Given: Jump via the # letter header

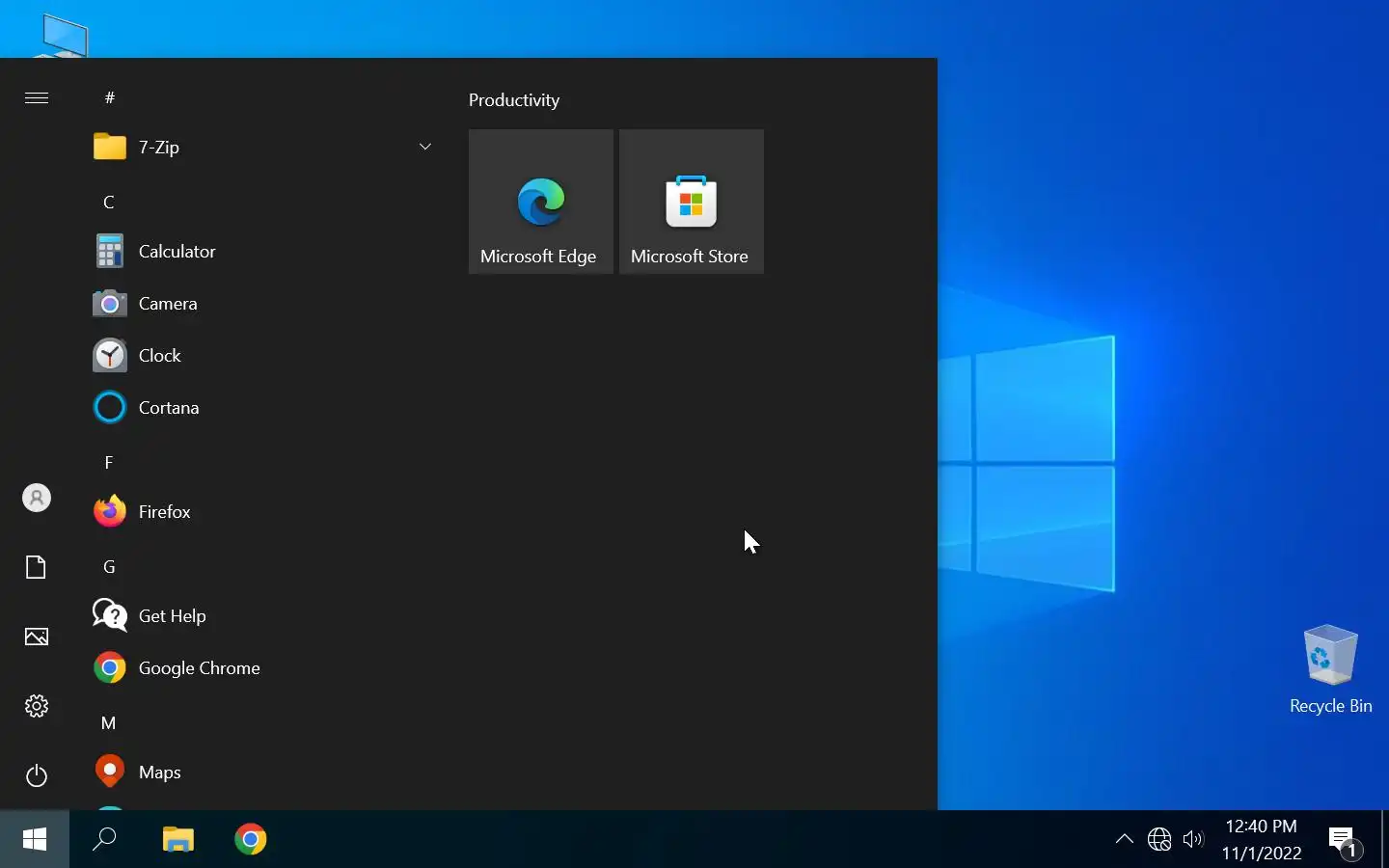Looking at the screenshot, I should (110, 97).
